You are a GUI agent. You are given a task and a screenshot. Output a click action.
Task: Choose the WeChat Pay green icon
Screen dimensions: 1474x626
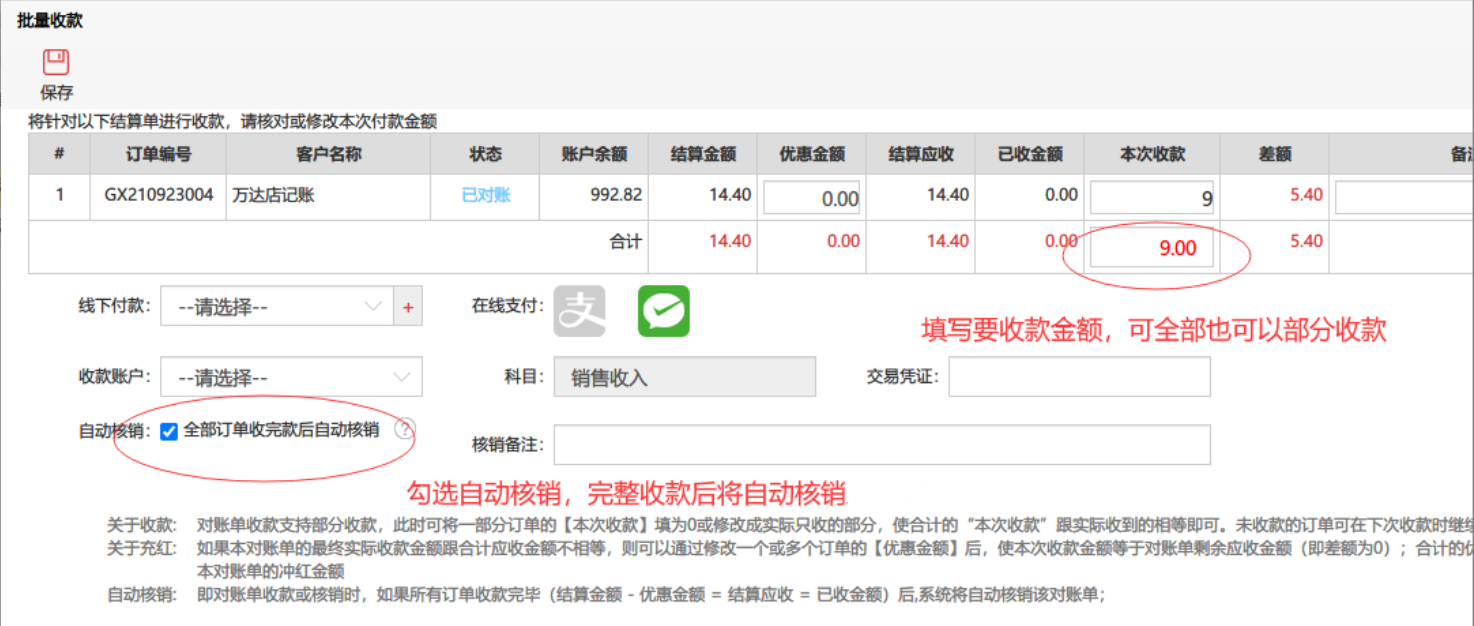pos(664,311)
